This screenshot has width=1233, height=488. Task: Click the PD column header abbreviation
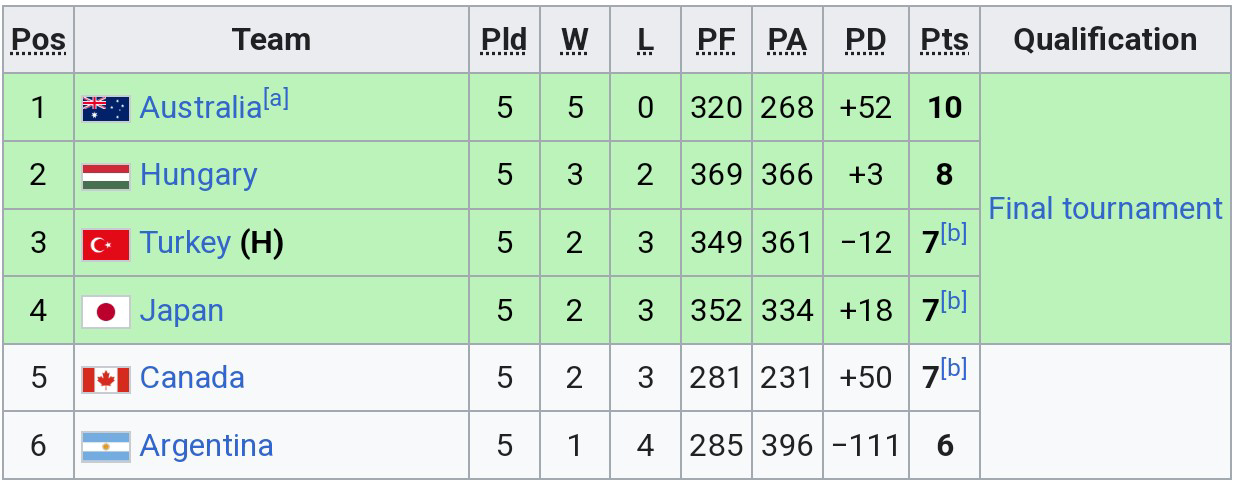point(865,40)
